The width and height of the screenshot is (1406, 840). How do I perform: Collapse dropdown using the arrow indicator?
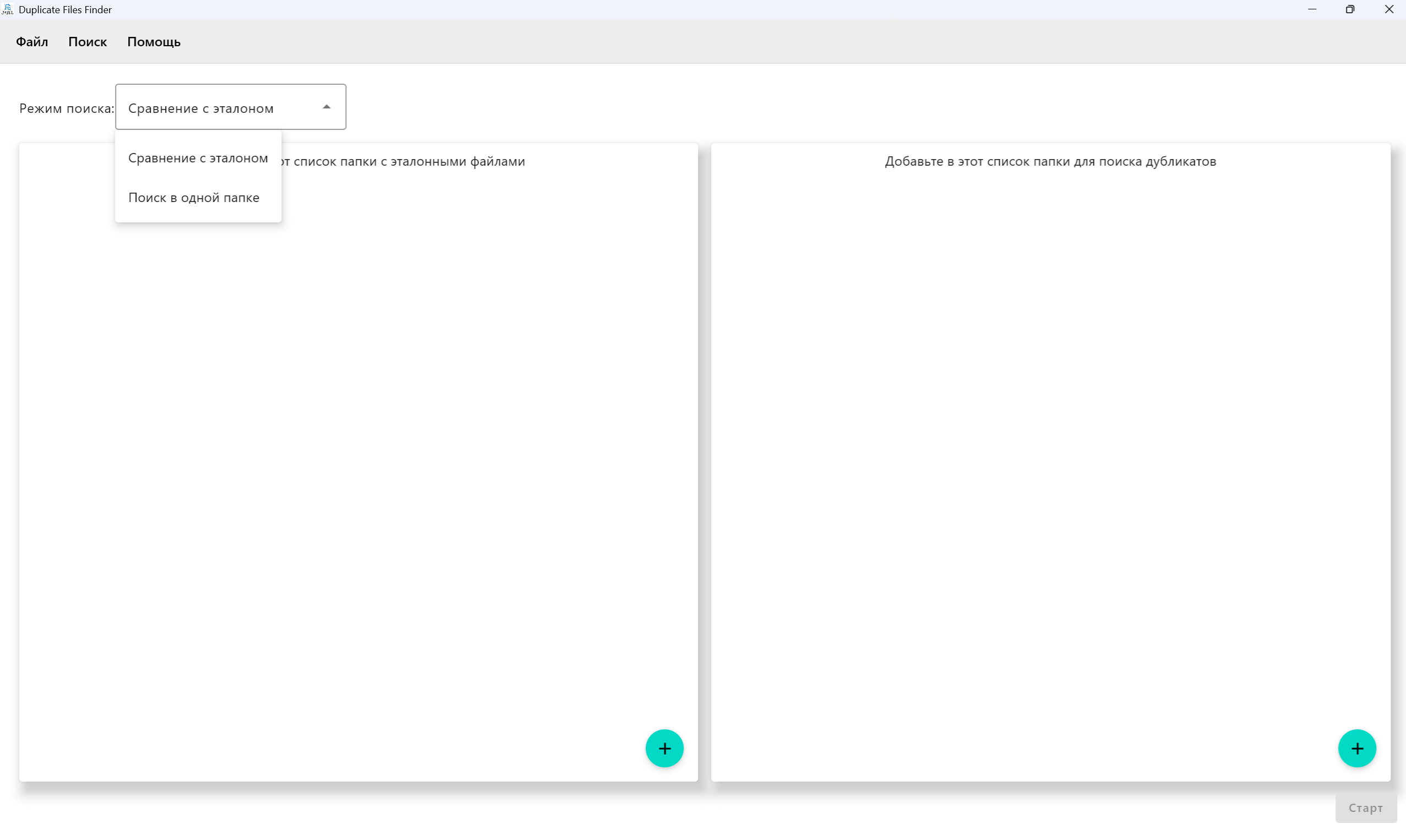[326, 107]
